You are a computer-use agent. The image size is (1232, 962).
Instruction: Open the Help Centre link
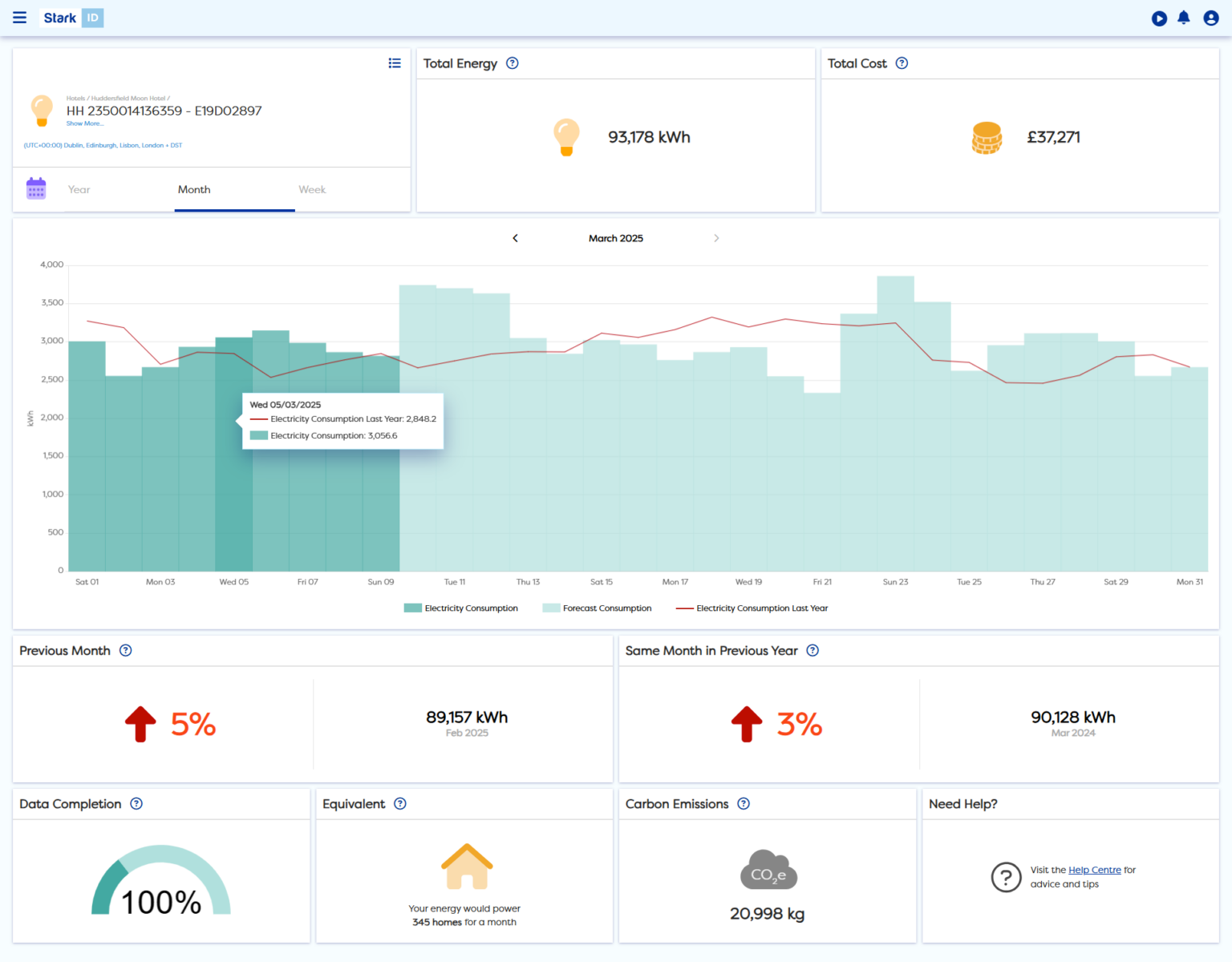1094,869
